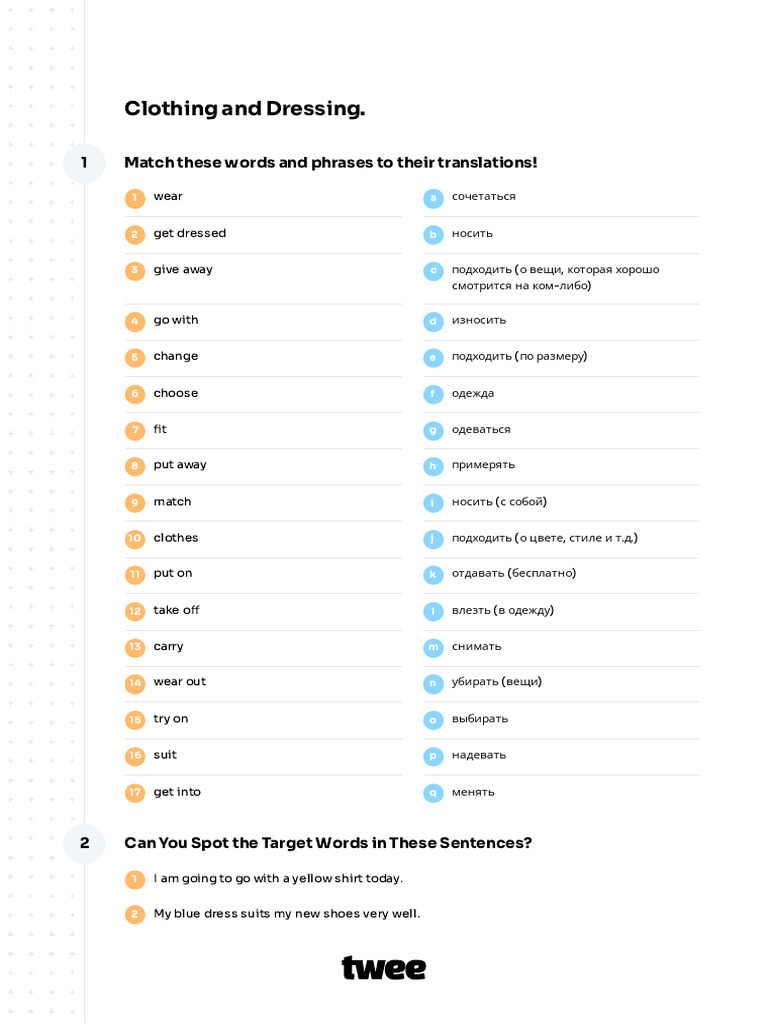Viewport: 768px width, 1024px height.
Task: Select the phrase 'wear out'
Action: (180, 682)
